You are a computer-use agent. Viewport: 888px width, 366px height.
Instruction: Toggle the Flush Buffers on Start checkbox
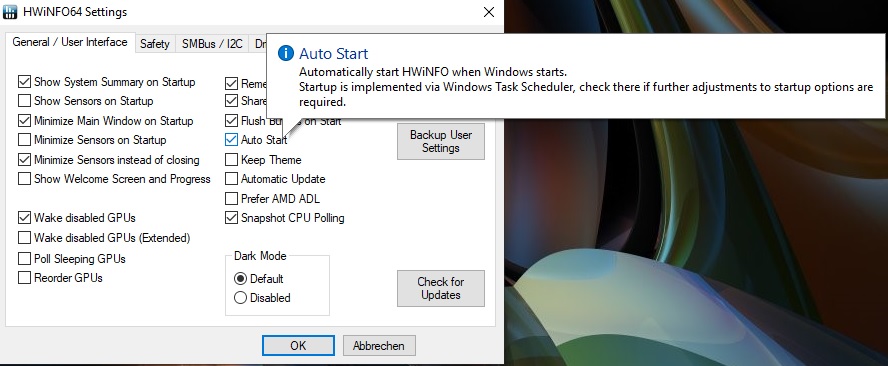coord(231,121)
